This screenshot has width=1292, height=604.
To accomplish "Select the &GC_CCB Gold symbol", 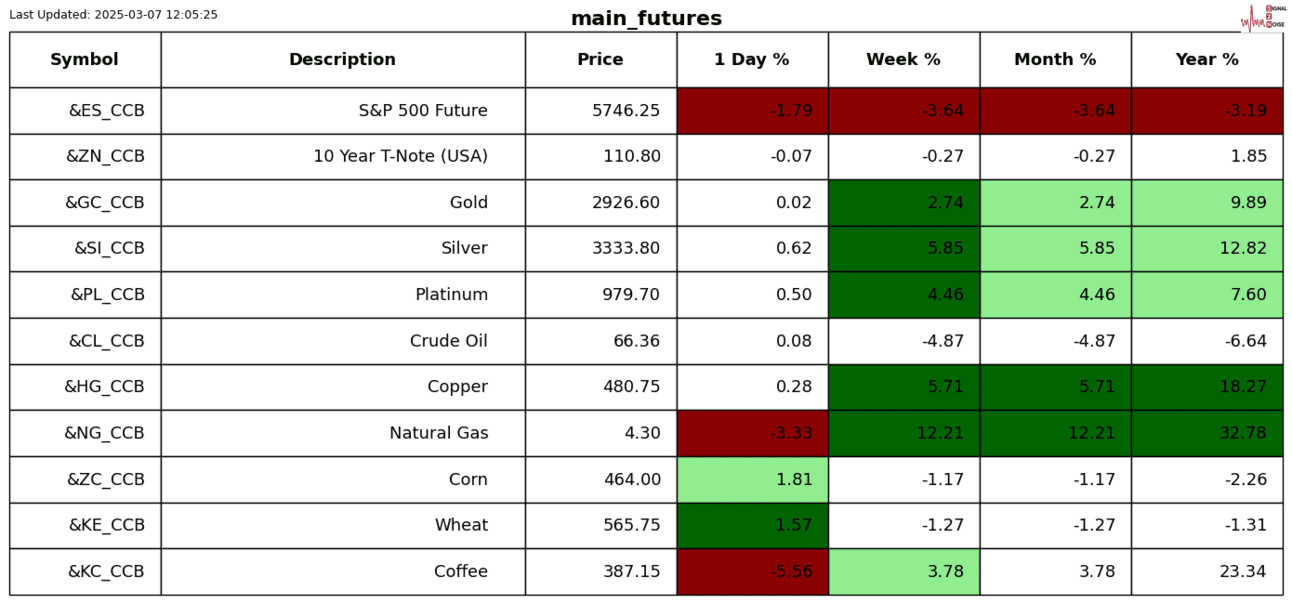I will 105,203.
